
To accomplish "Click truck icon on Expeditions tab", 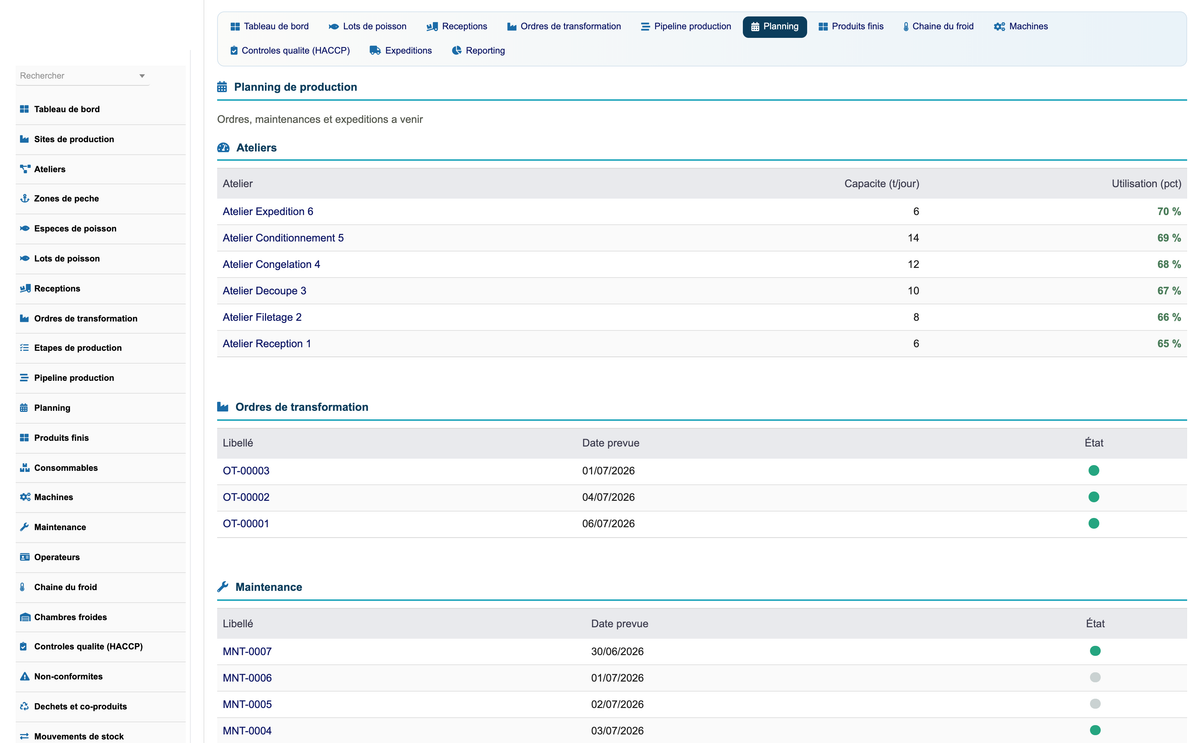I will coord(375,50).
